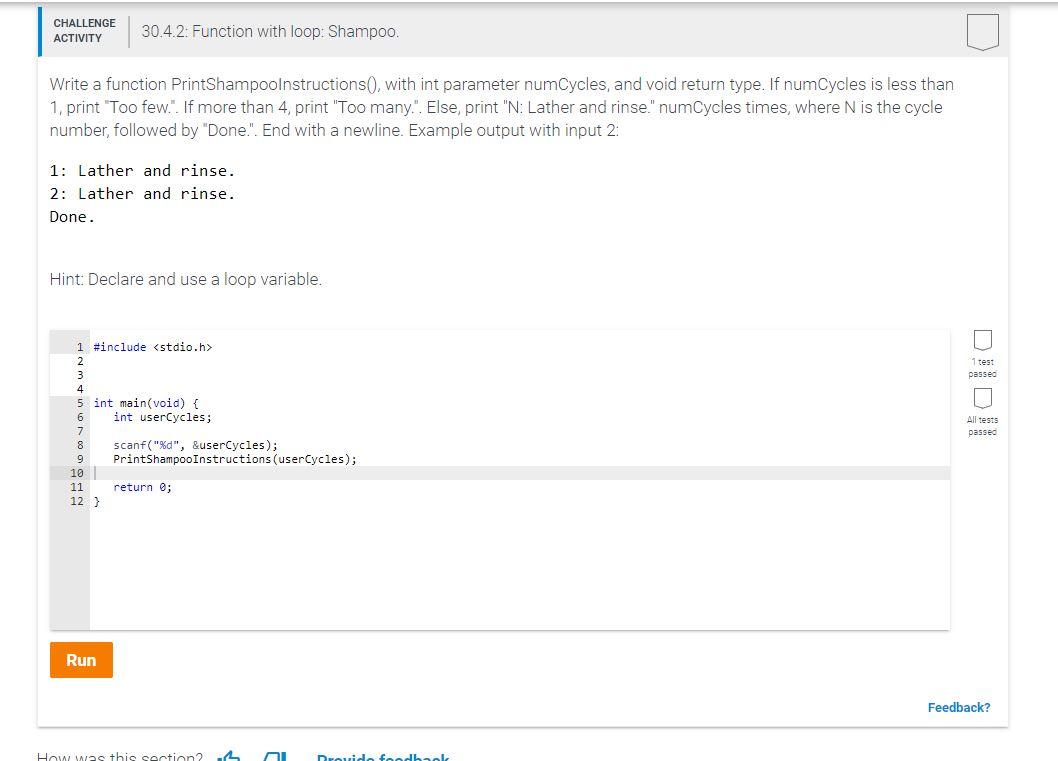
Task: Click the shield badge above '1 test passed'
Action: [x=982, y=339]
